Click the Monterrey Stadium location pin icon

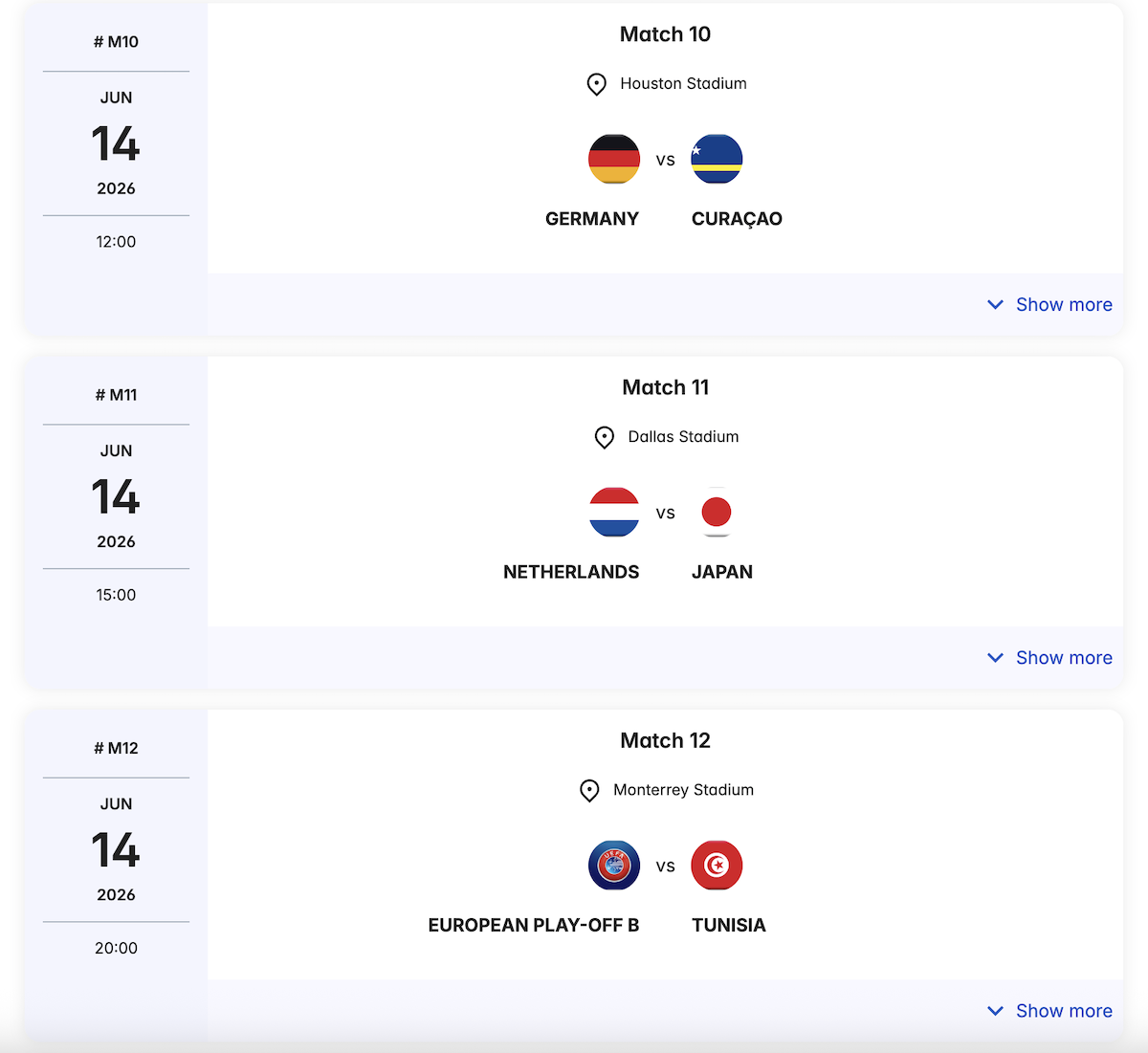[589, 790]
